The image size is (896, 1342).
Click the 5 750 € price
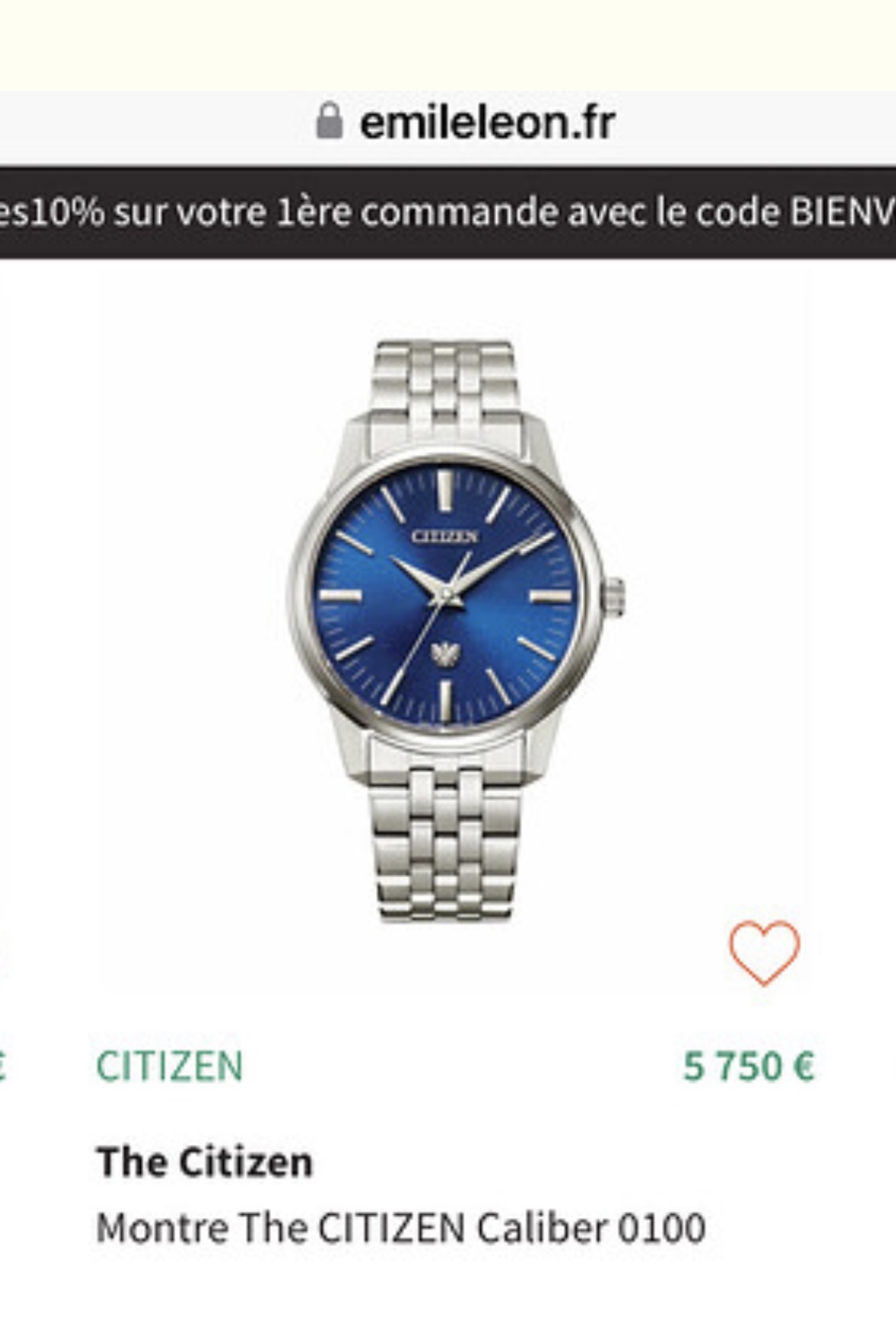[x=748, y=1066]
